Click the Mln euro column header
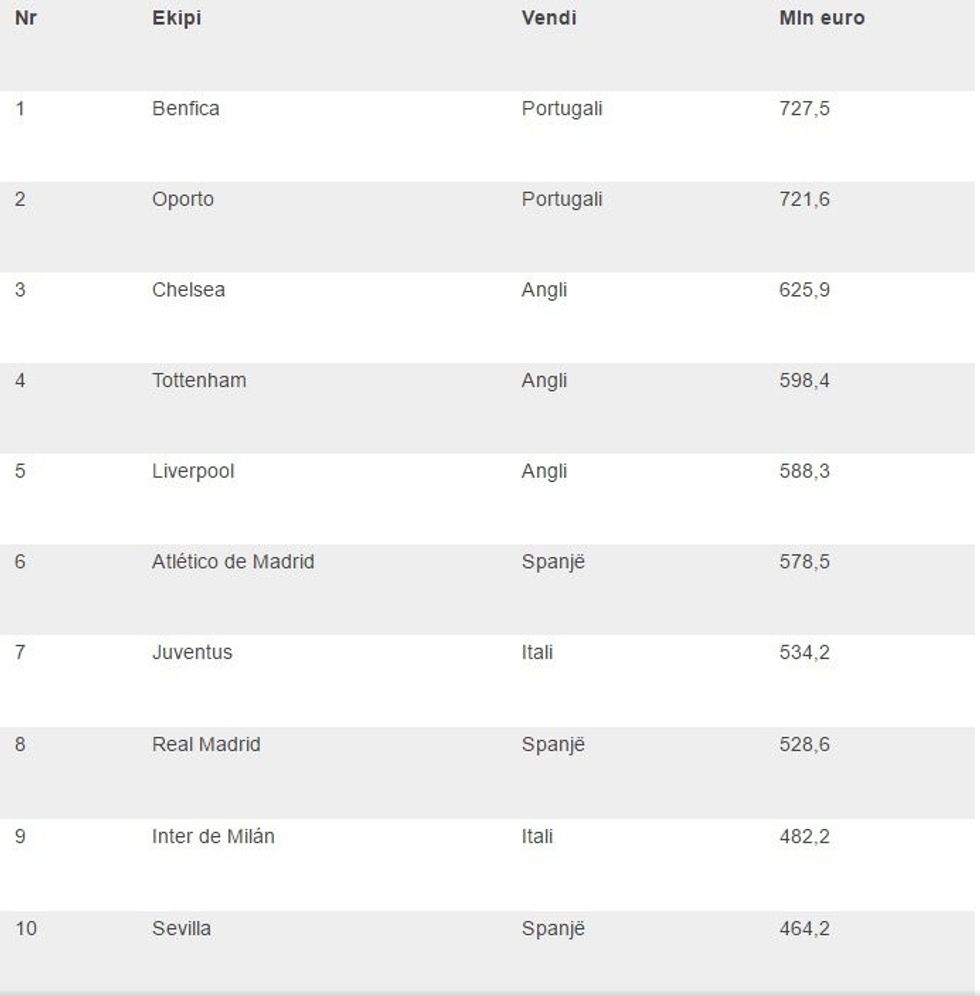This screenshot has width=980, height=996. pos(821,18)
